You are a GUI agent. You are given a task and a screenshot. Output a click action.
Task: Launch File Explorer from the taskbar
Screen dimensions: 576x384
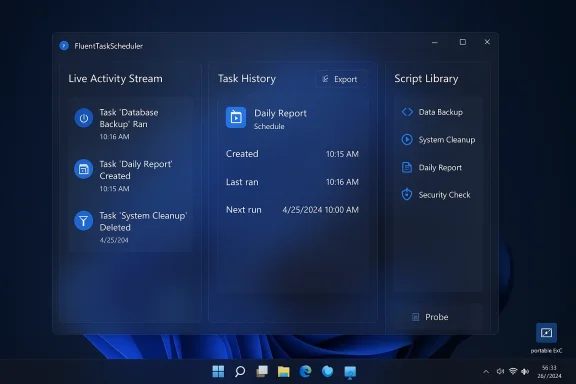pos(284,372)
